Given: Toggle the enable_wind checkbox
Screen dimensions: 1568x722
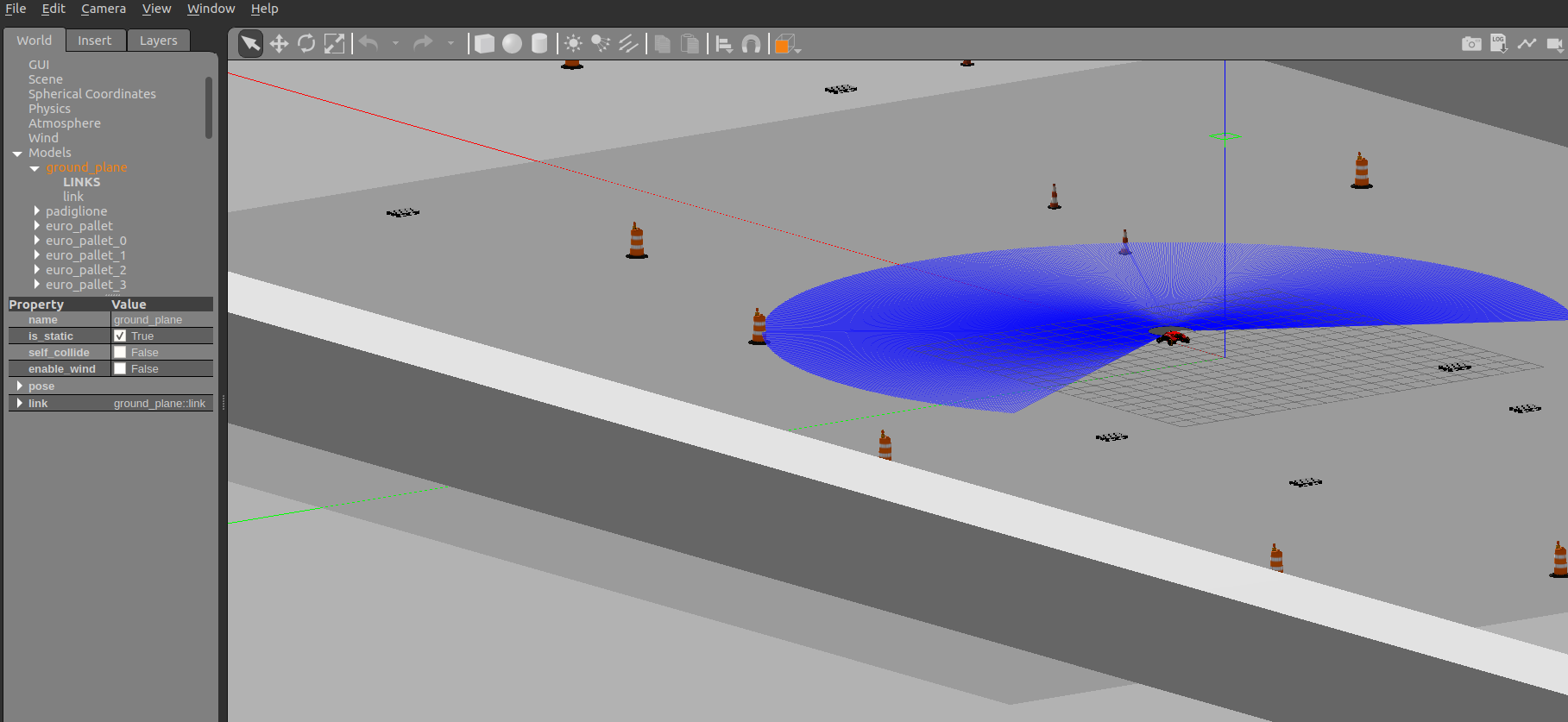Looking at the screenshot, I should tap(120, 368).
